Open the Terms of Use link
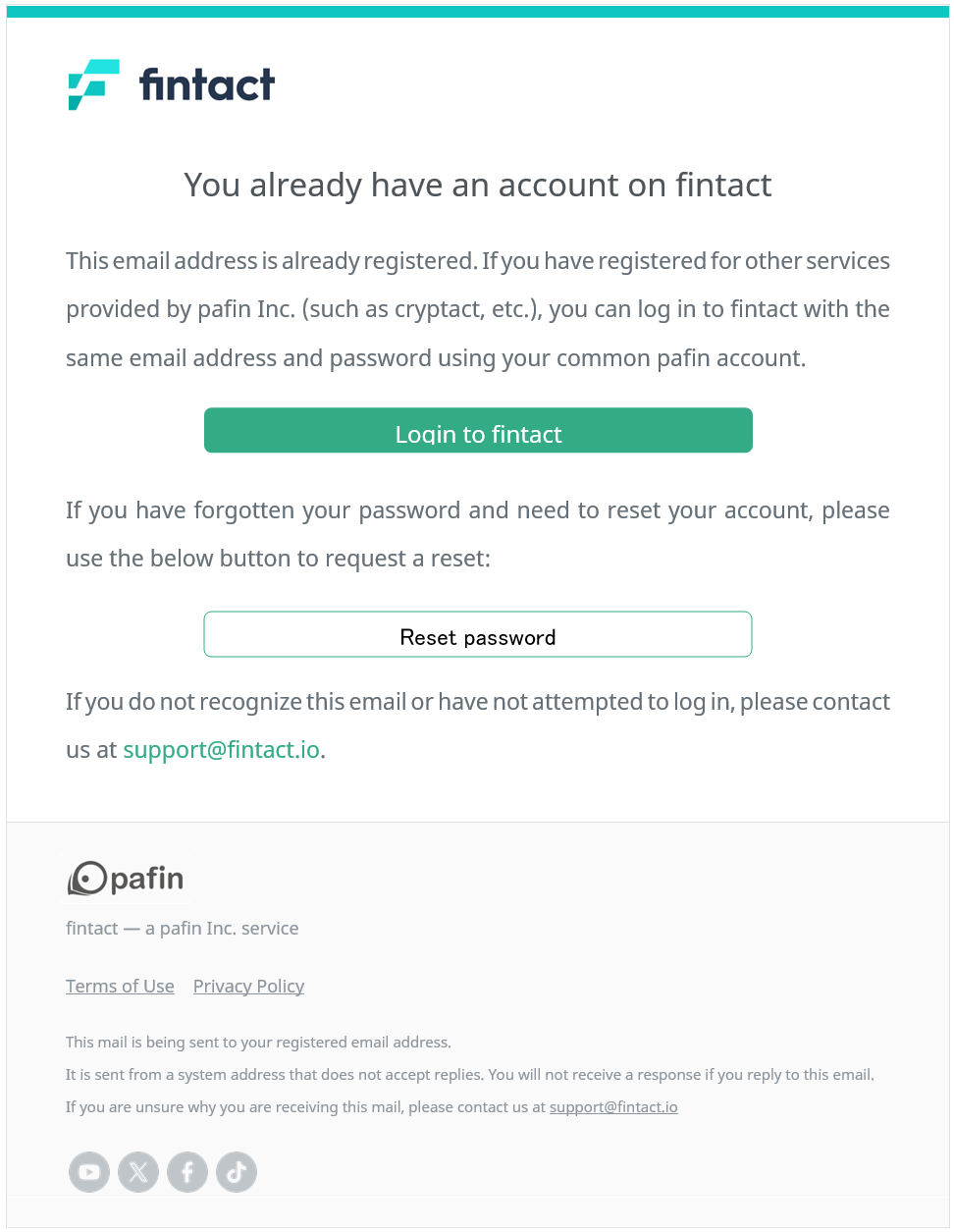954x1232 pixels. 120,986
